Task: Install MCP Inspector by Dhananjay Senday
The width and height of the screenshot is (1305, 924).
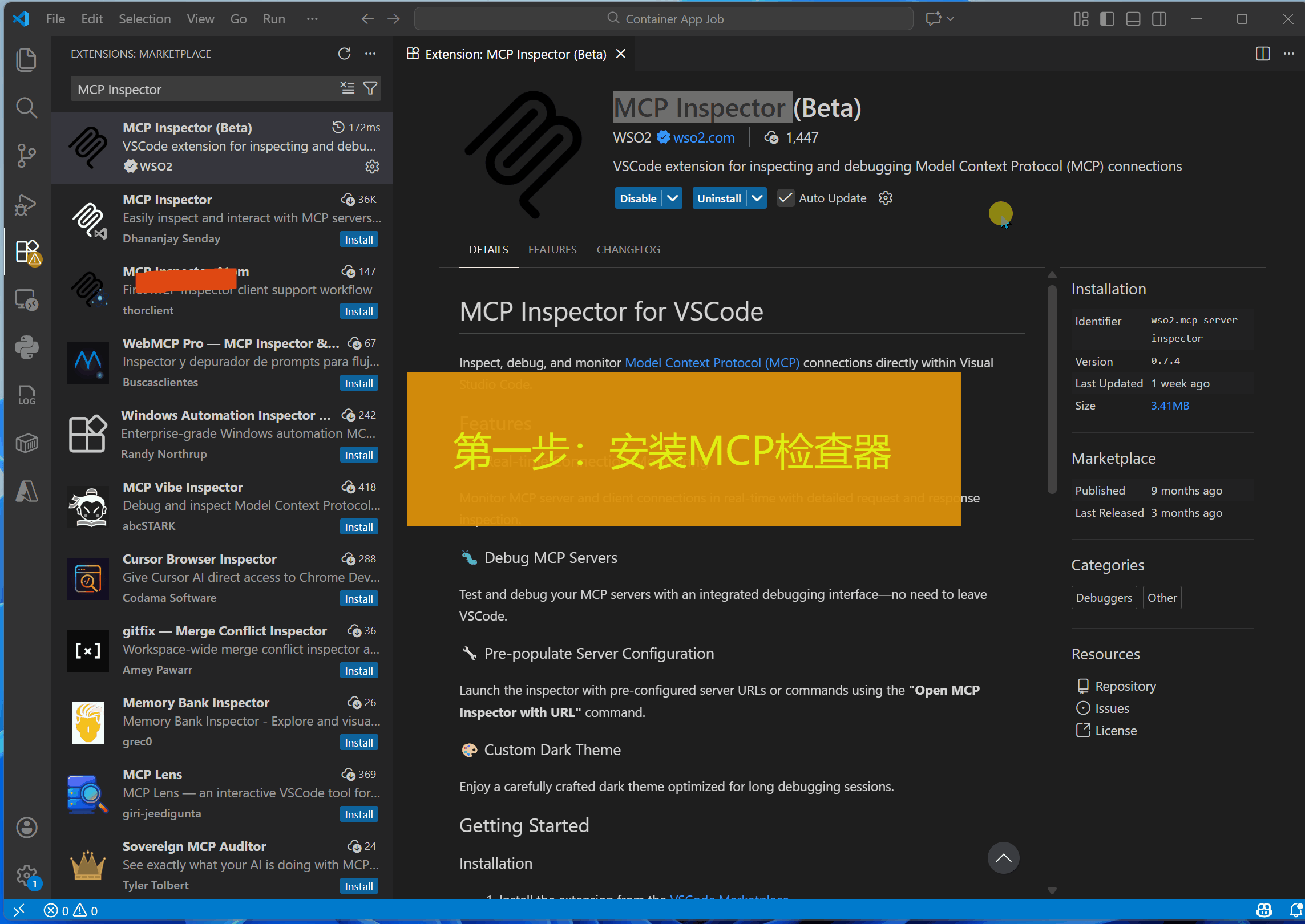Action: point(358,240)
